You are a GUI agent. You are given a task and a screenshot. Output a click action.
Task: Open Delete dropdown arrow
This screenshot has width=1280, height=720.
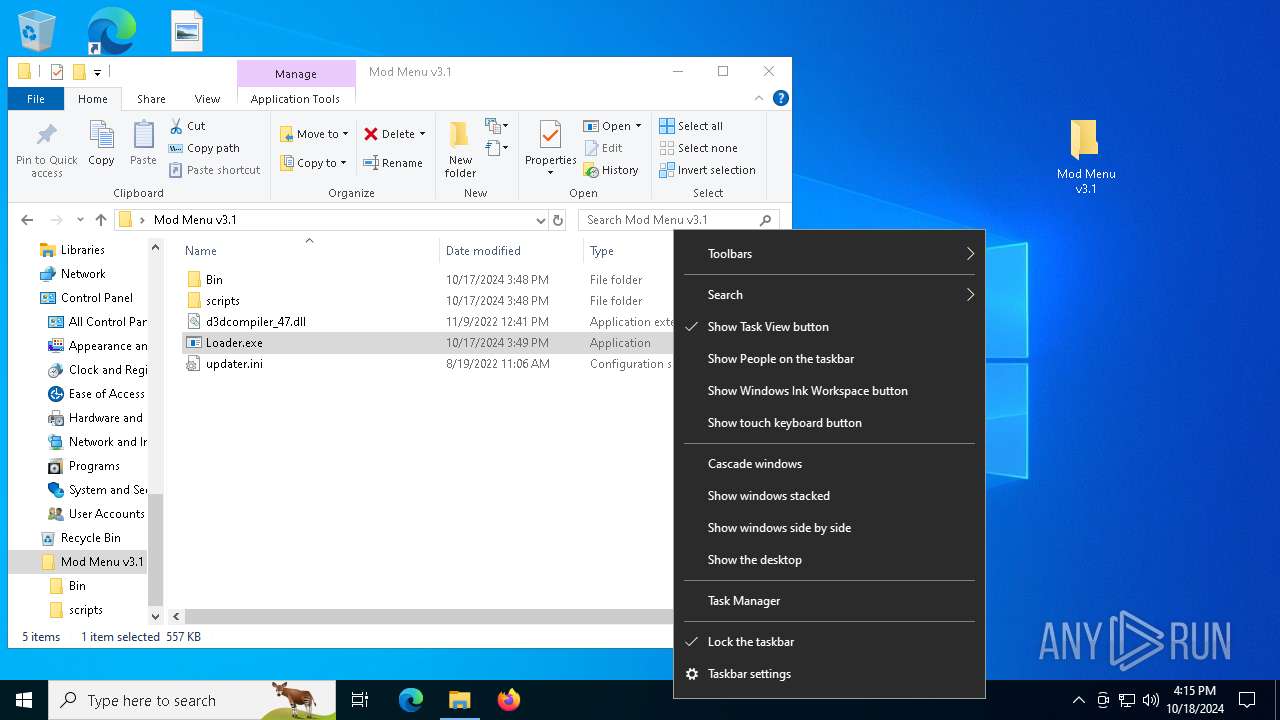click(422, 134)
